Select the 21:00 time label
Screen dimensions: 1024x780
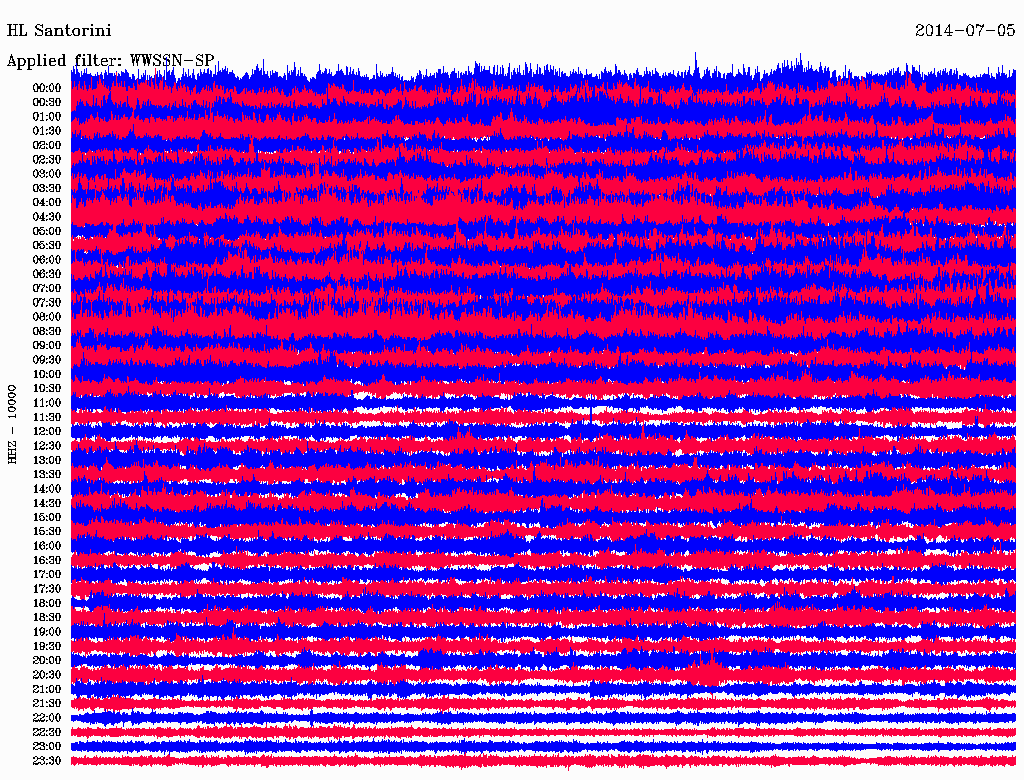click(x=47, y=689)
